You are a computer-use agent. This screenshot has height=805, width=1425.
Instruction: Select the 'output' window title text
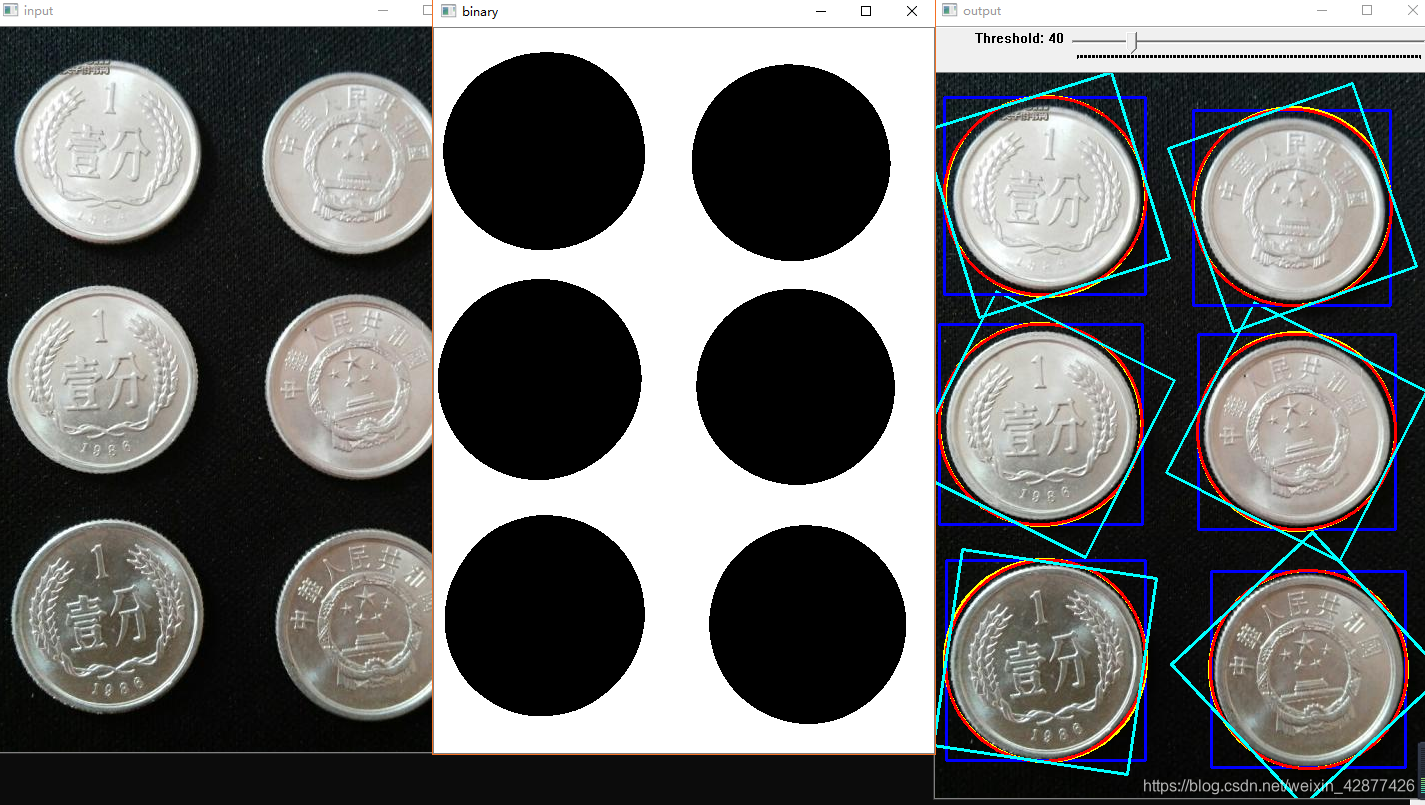(x=982, y=11)
